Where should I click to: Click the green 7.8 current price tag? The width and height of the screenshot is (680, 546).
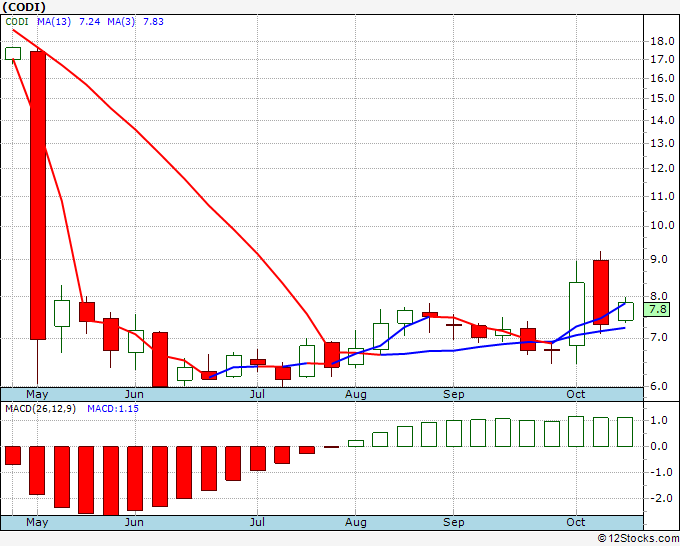657,310
